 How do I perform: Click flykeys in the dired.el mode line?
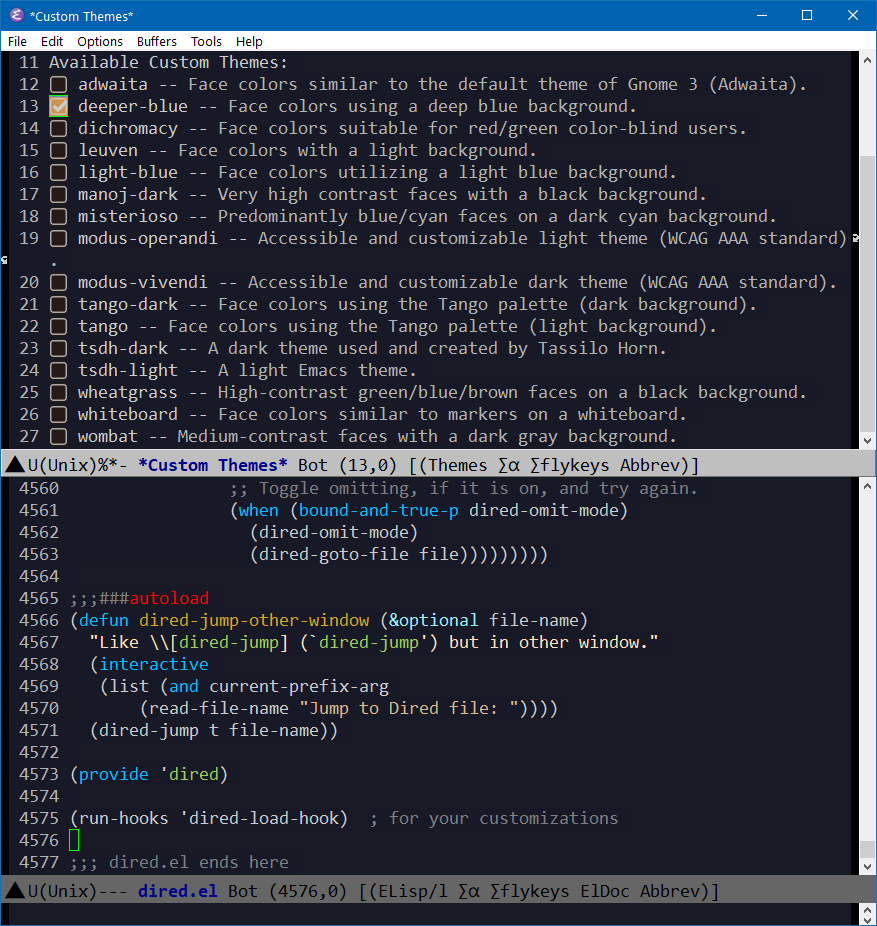click(x=530, y=891)
